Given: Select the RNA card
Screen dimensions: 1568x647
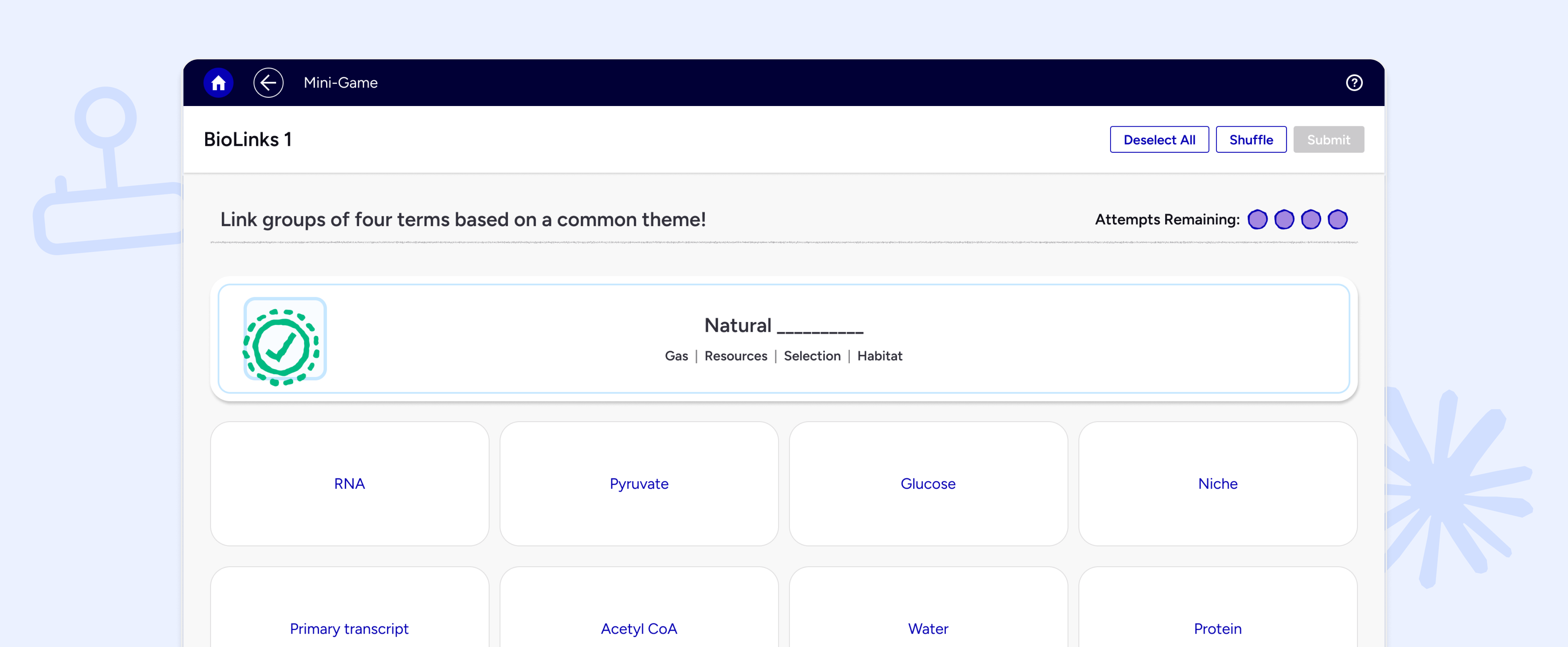Looking at the screenshot, I should pos(349,484).
